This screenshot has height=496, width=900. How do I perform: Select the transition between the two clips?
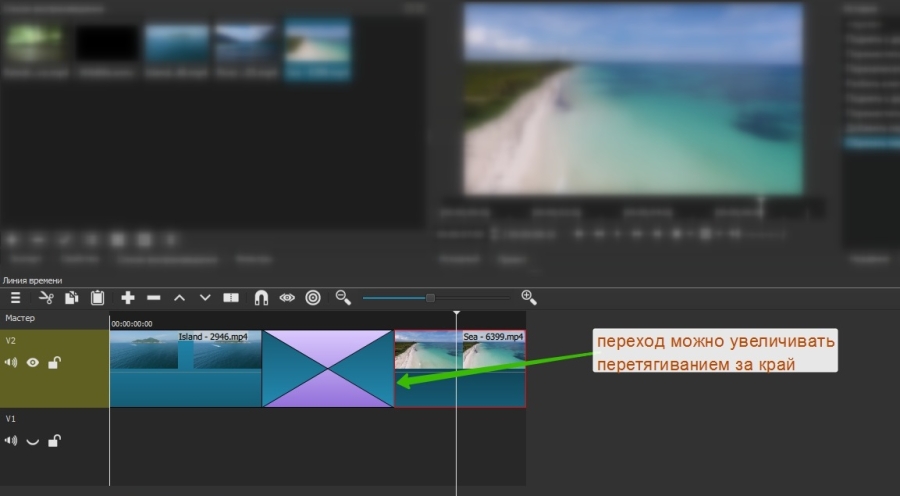[328, 369]
